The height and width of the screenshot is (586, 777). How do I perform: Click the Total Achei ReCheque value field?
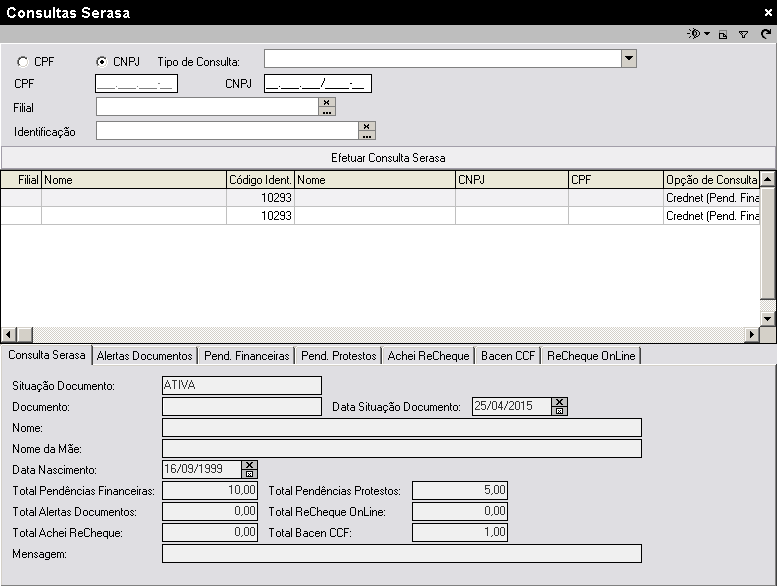[x=210, y=532]
